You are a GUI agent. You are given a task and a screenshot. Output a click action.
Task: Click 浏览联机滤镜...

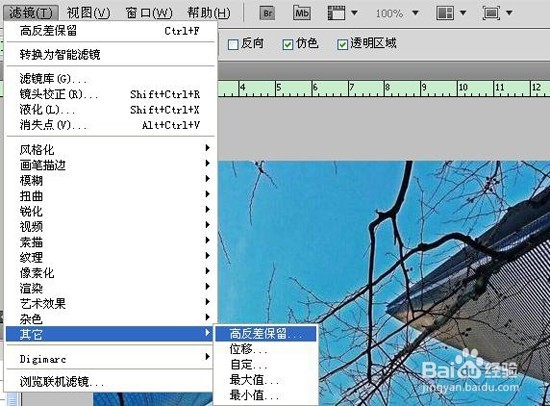[x=110, y=381]
